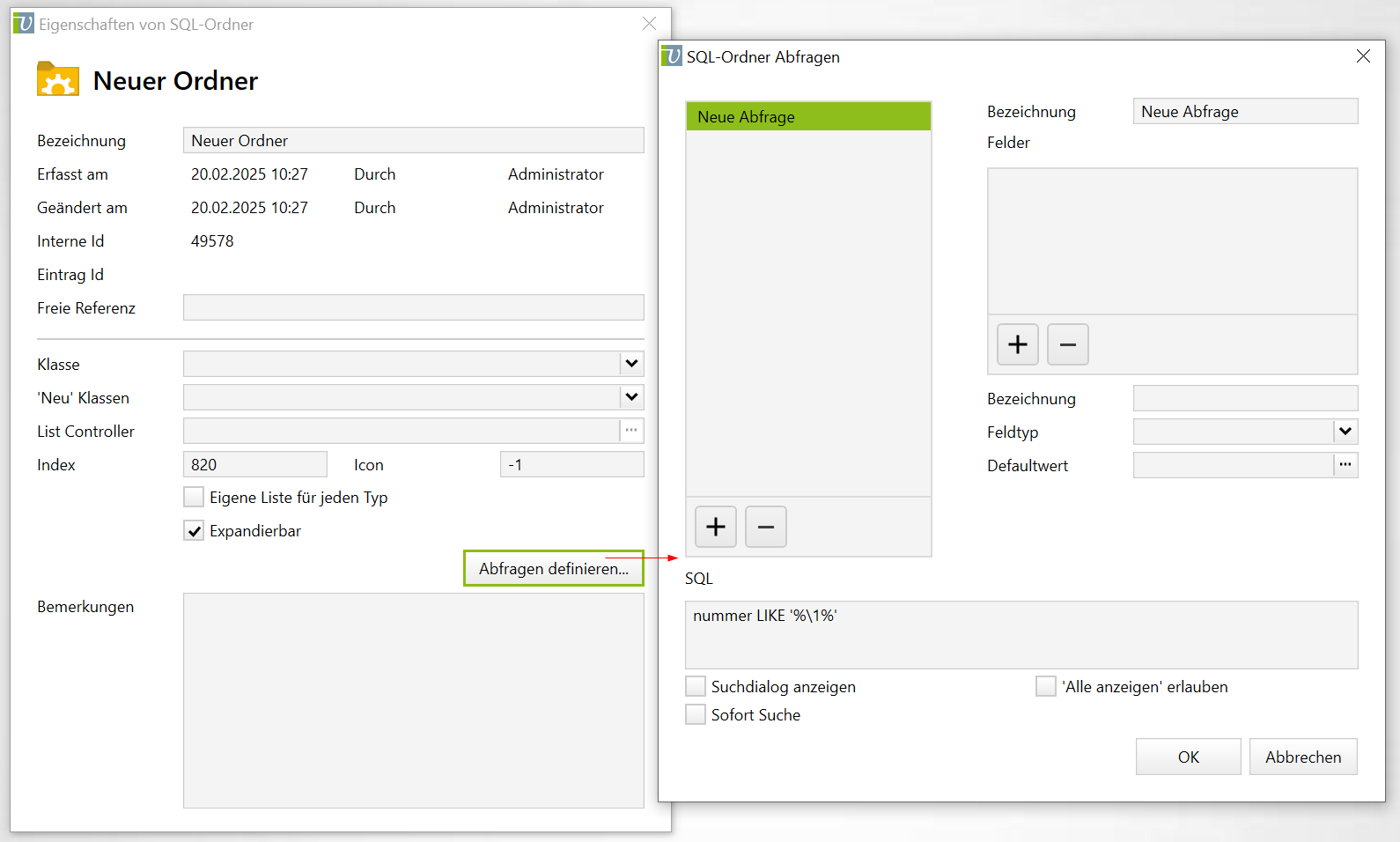Remove a field in Felder panel

pyautogui.click(x=1067, y=344)
